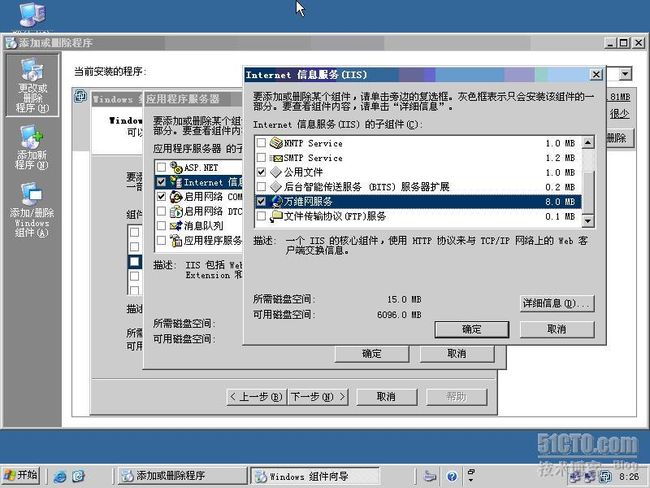Uncheck the 万维网服务 checkbox
Image resolution: width=650 pixels, height=488 pixels.
(261, 202)
